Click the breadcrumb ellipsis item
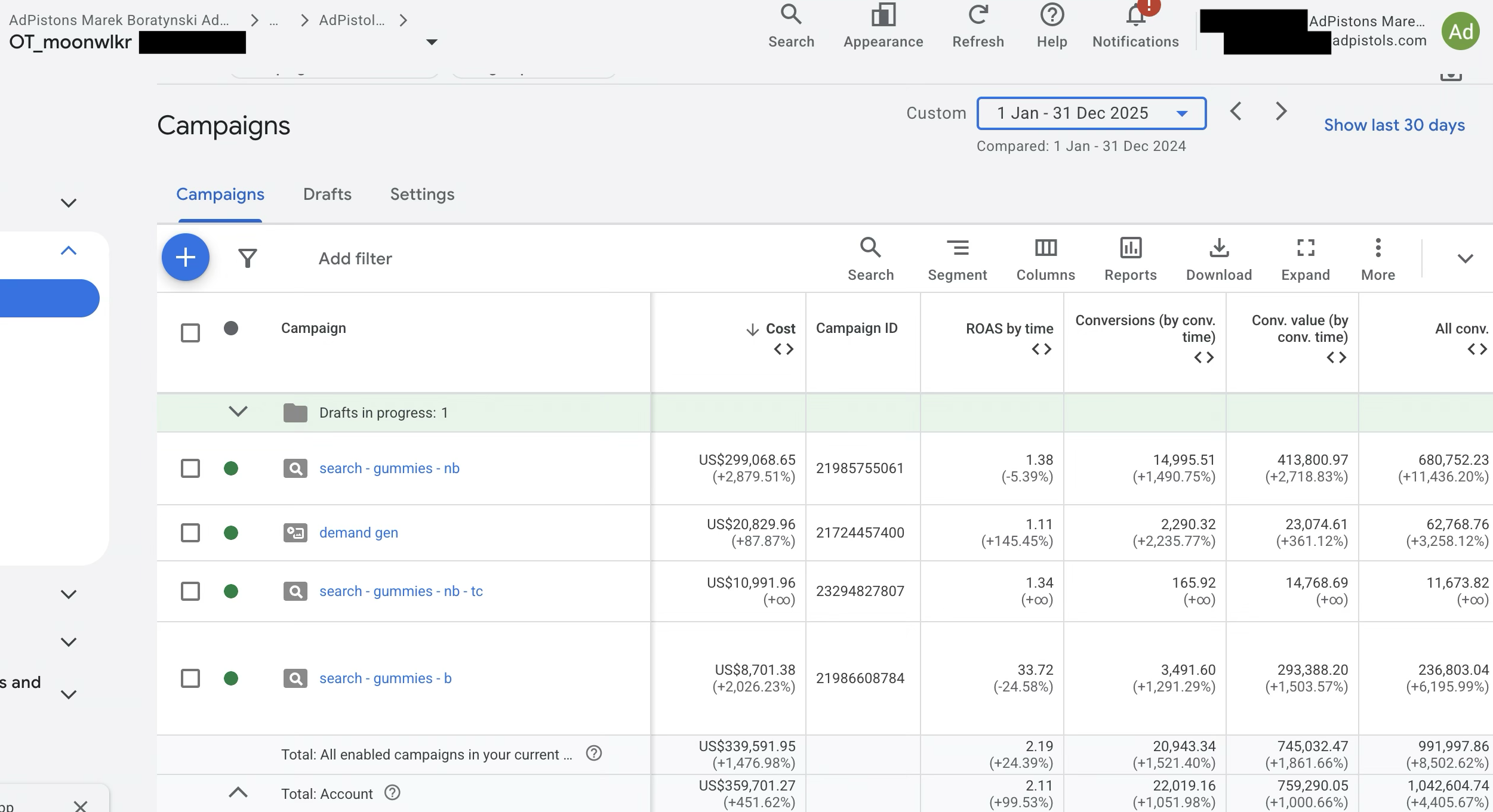Screen dimensions: 1493x812 point(273,20)
